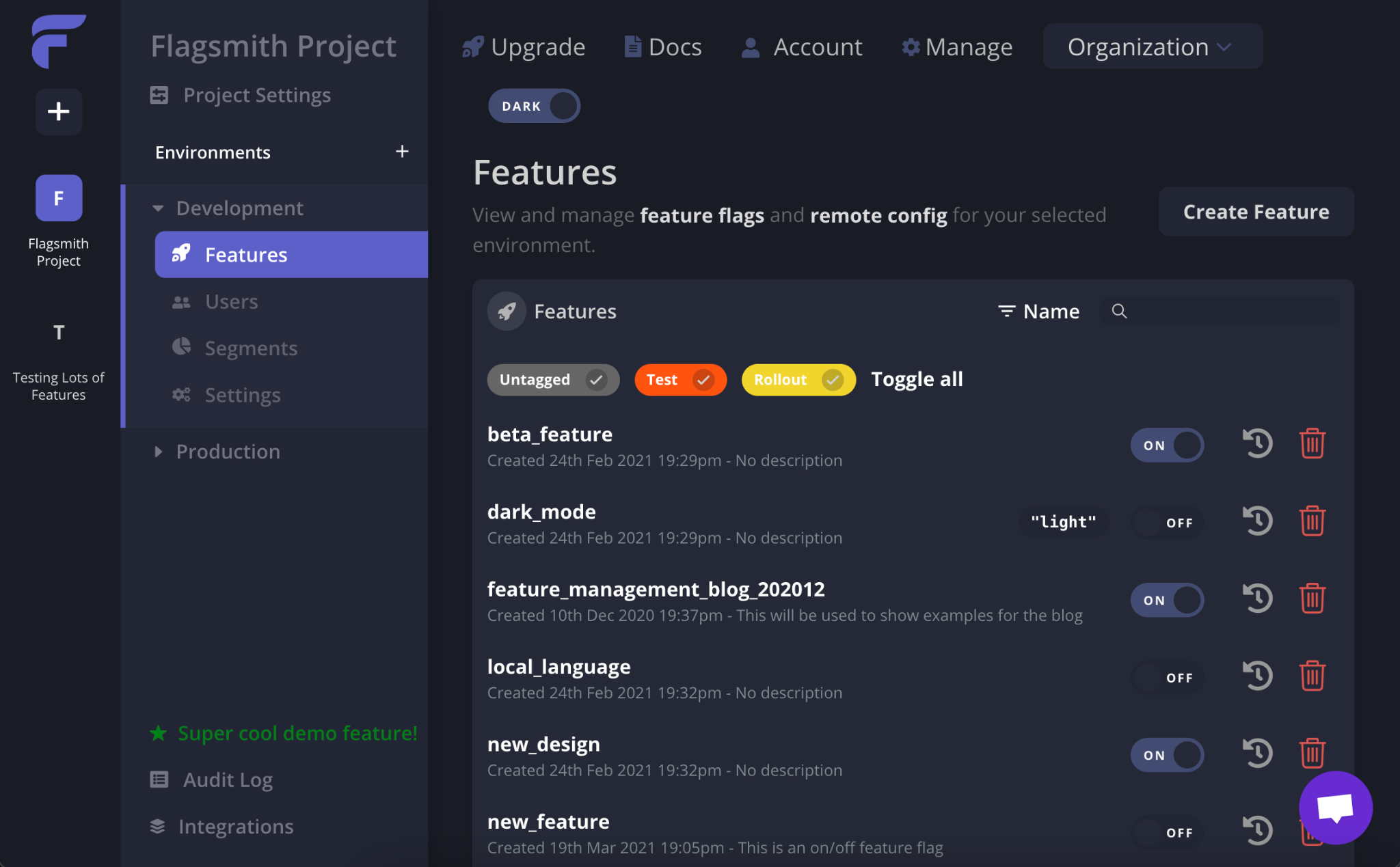Image resolution: width=1400 pixels, height=867 pixels.
Task: Click the plus icon to create project
Action: point(59,111)
